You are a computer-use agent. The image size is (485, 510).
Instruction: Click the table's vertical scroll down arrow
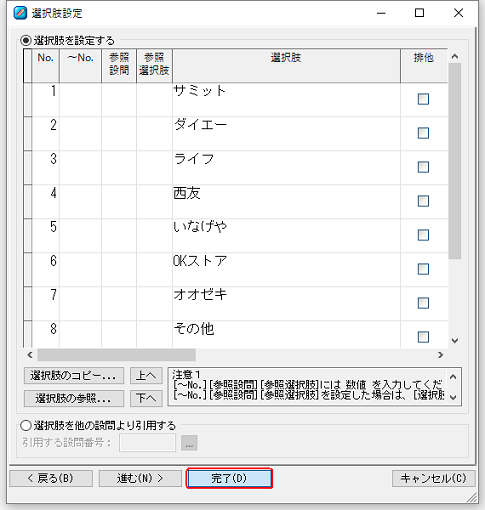tap(455, 340)
